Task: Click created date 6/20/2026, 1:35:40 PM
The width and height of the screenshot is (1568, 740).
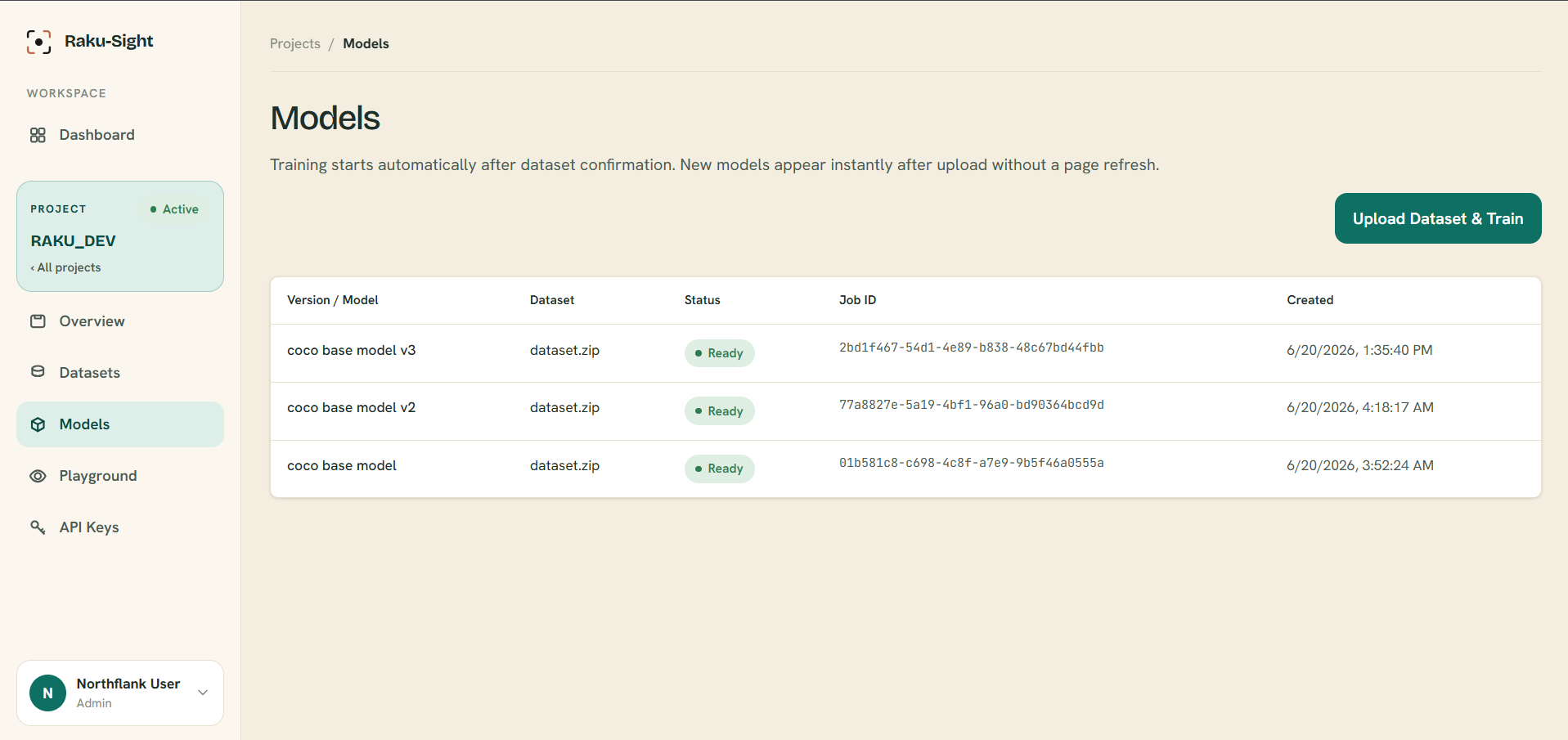Action: point(1359,350)
